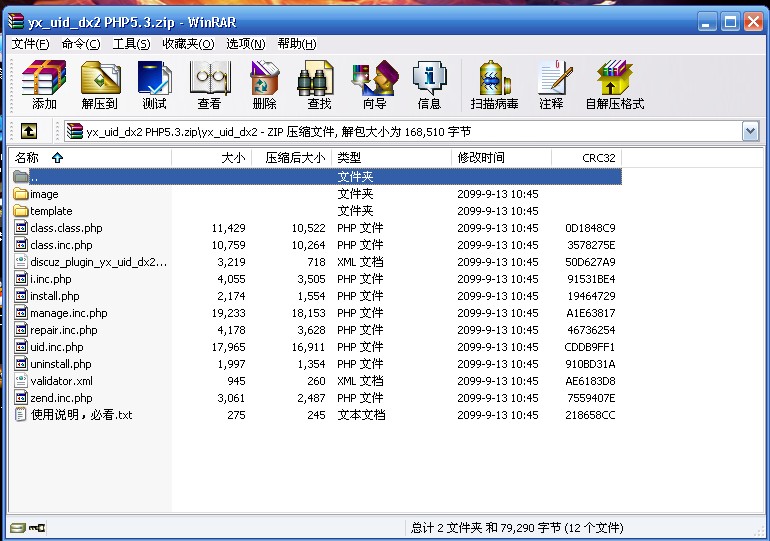The height and width of the screenshot is (541, 770).
Task: Click the 解压到 (Extract To) icon
Action: click(x=100, y=85)
